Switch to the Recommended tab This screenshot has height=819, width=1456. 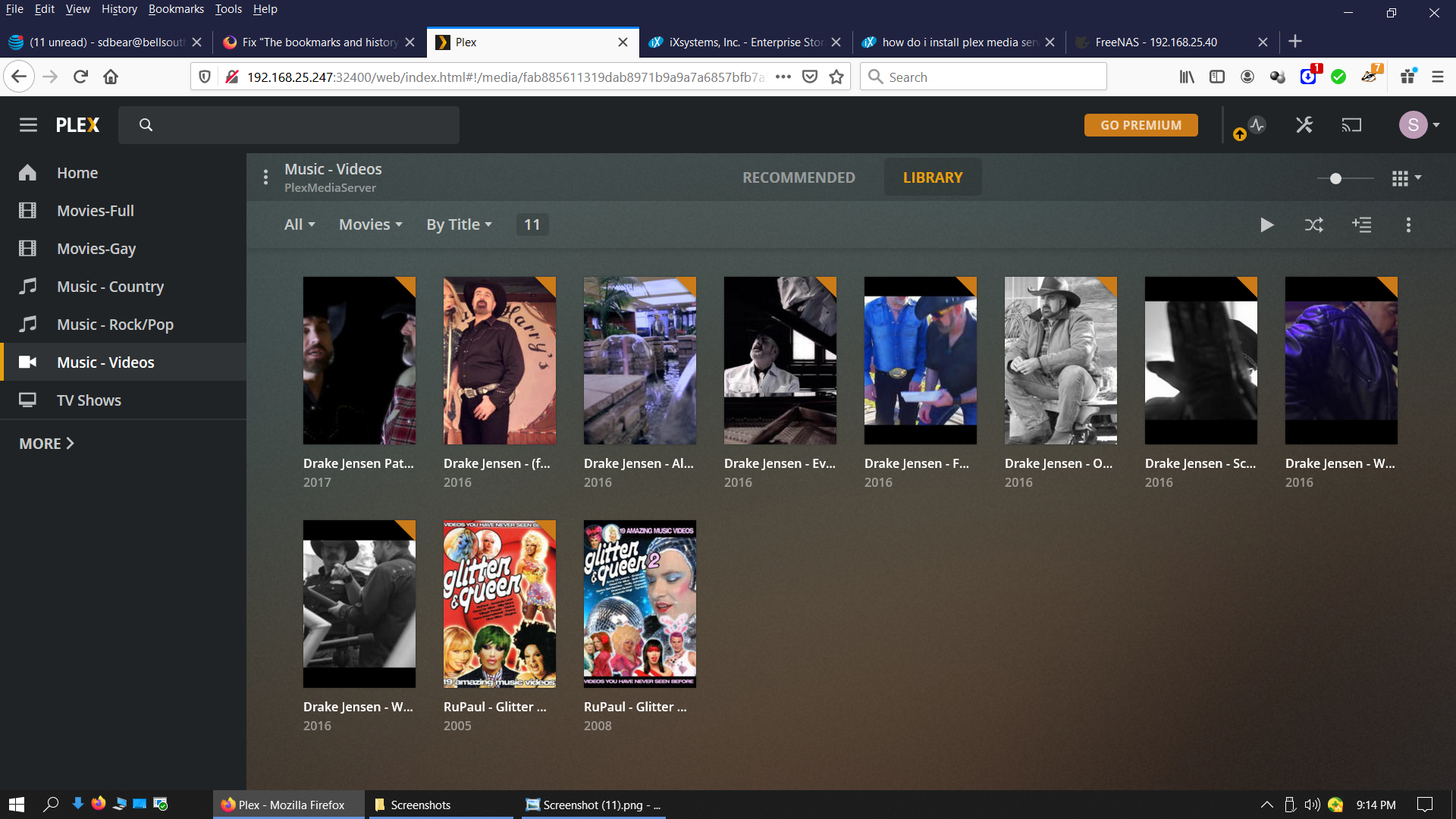[799, 177]
